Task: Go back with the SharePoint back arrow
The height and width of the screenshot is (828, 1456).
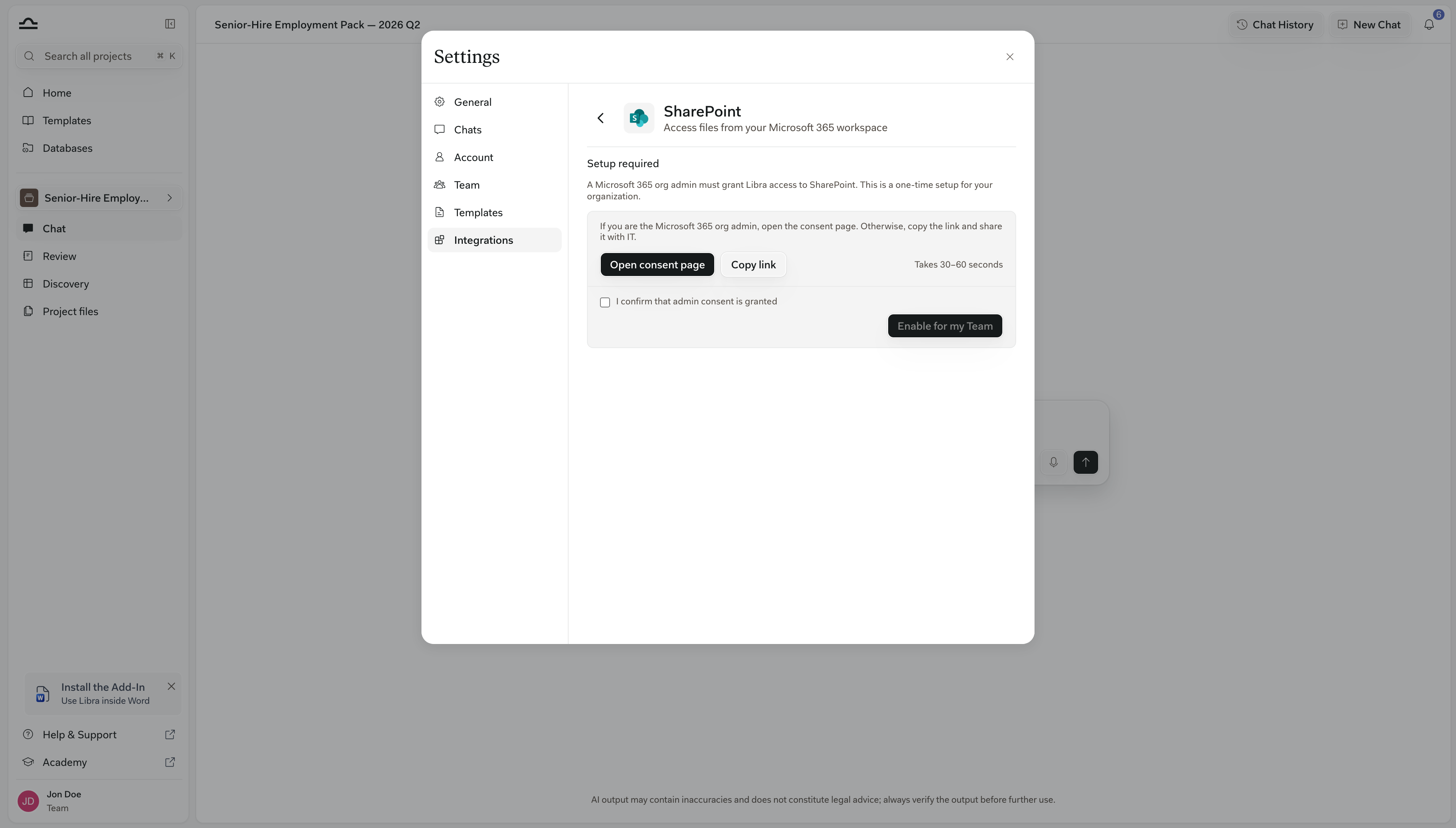Action: [x=601, y=118]
